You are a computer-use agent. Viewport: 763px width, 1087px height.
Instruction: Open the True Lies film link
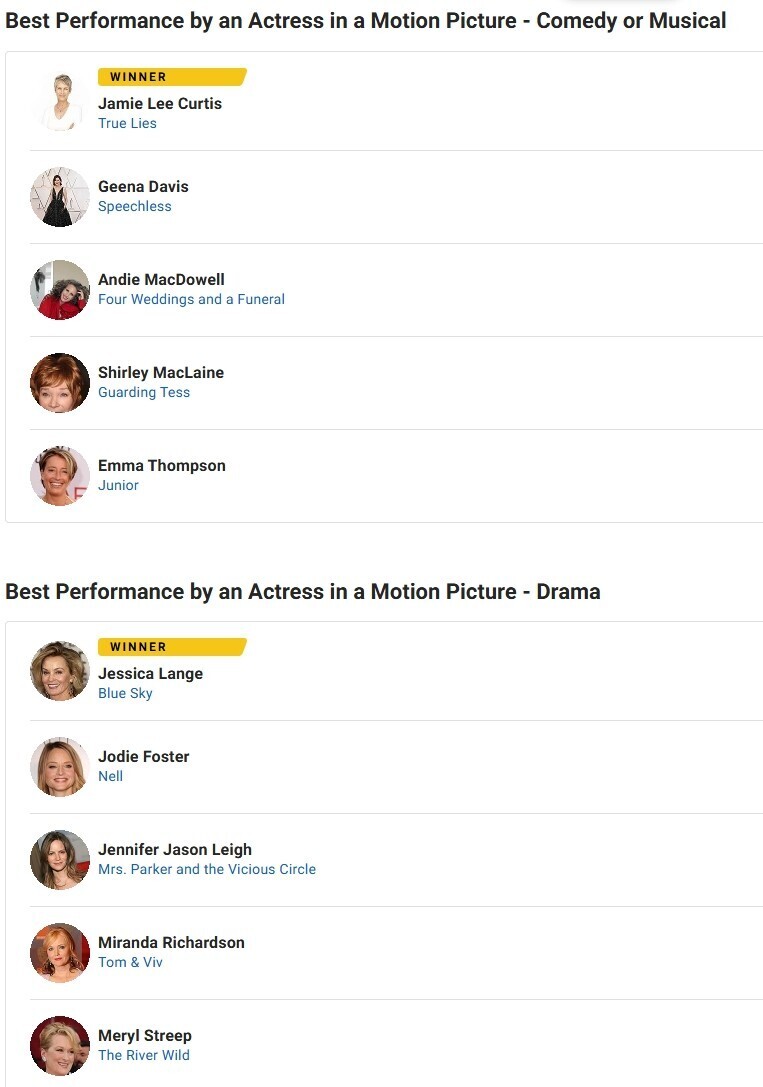[x=127, y=124]
